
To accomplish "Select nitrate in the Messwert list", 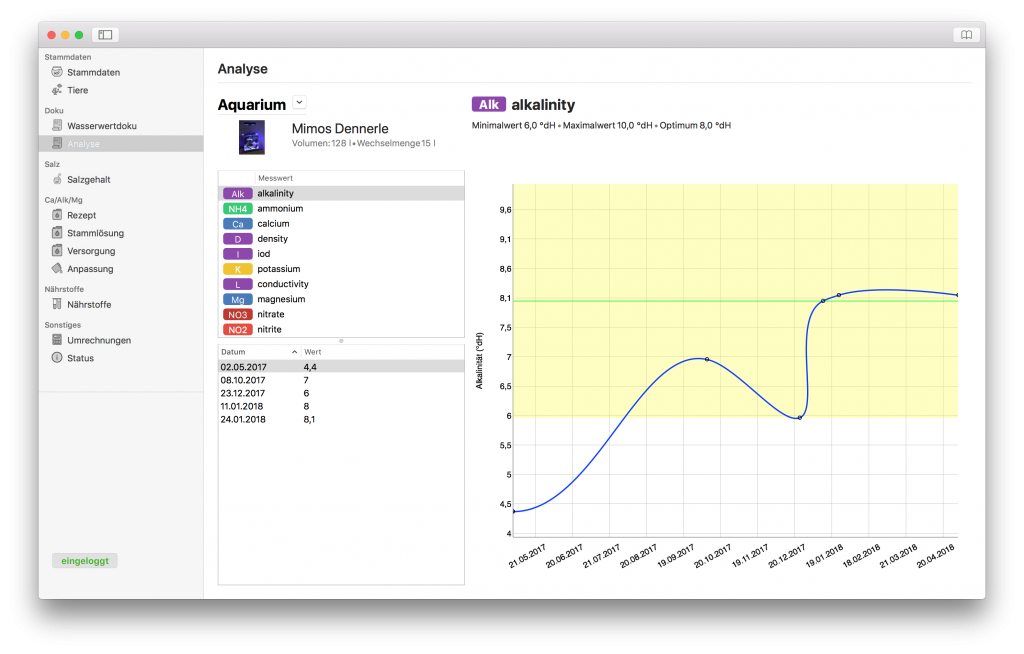I will 341,314.
